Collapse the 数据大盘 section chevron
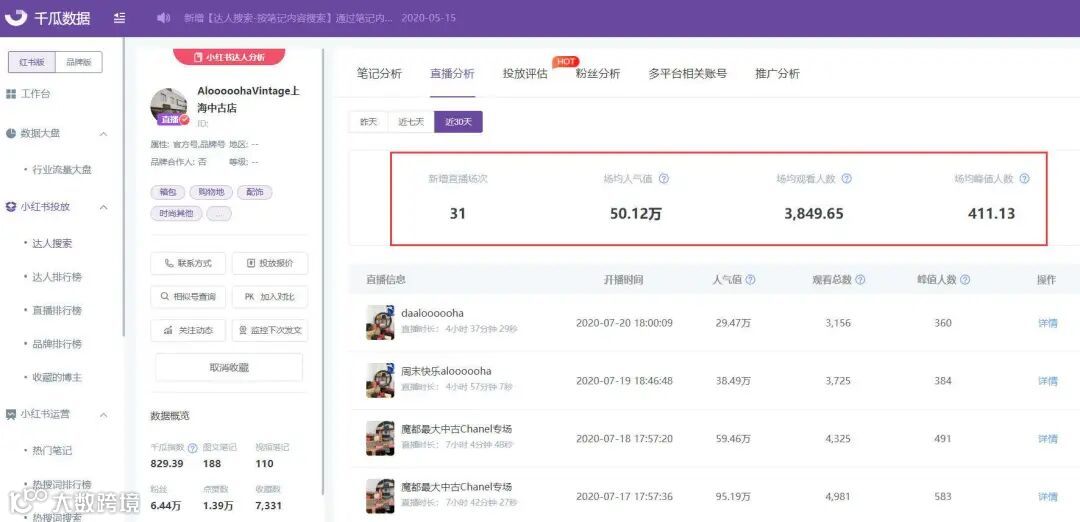The image size is (1080, 522). tap(103, 134)
